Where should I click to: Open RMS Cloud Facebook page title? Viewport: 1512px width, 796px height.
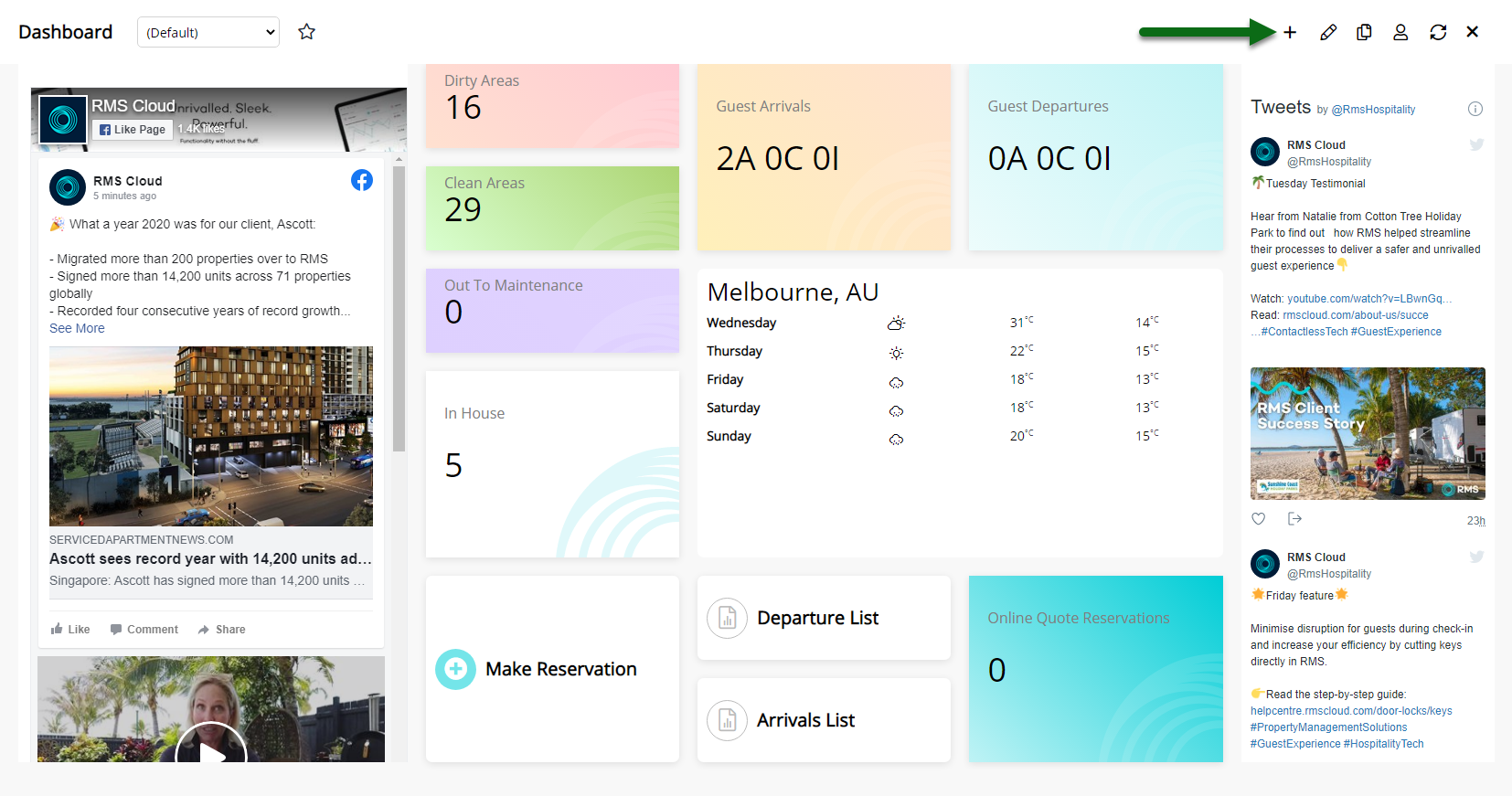[133, 106]
